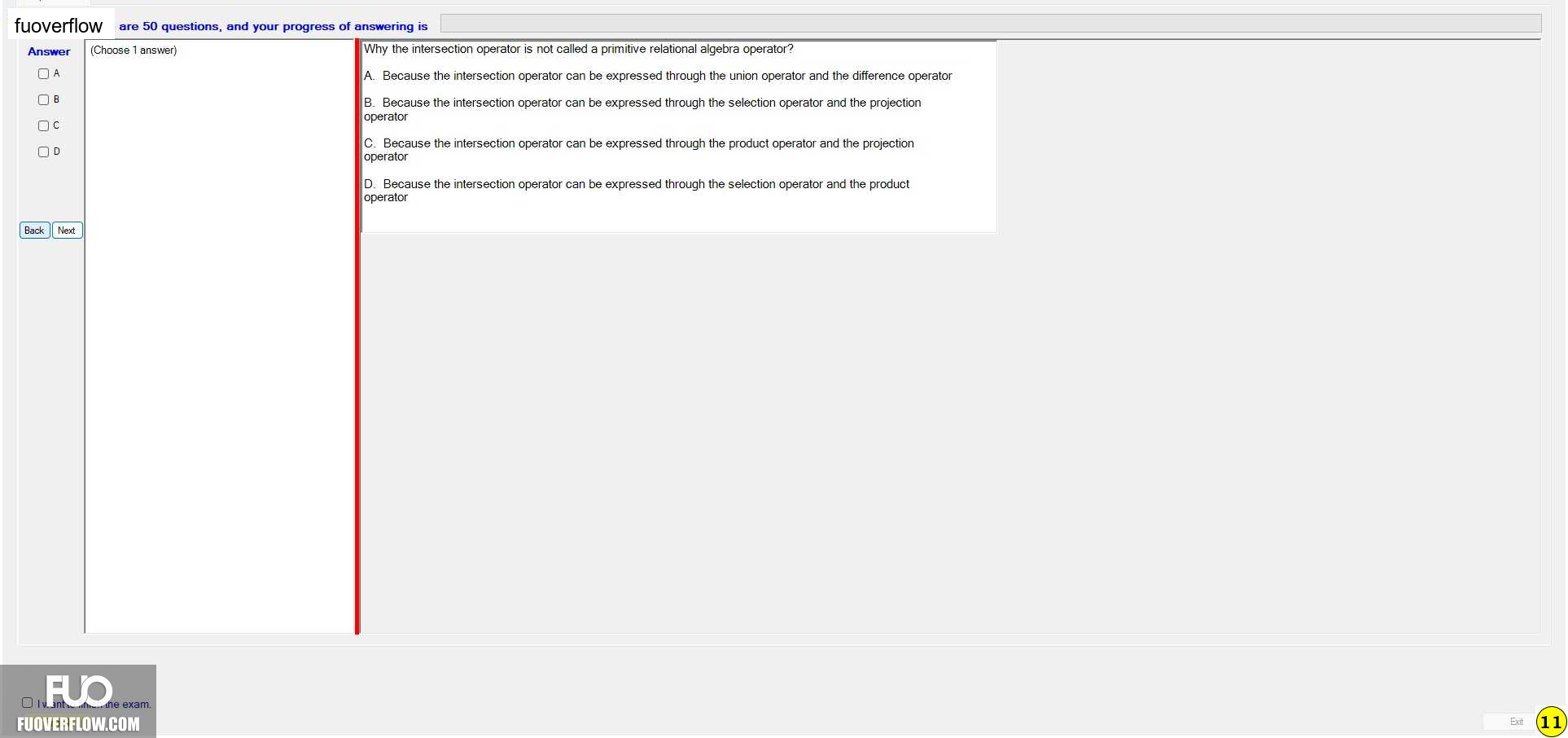The image size is (1568, 738).
Task: Check answer option C checkbox
Action: (43, 126)
